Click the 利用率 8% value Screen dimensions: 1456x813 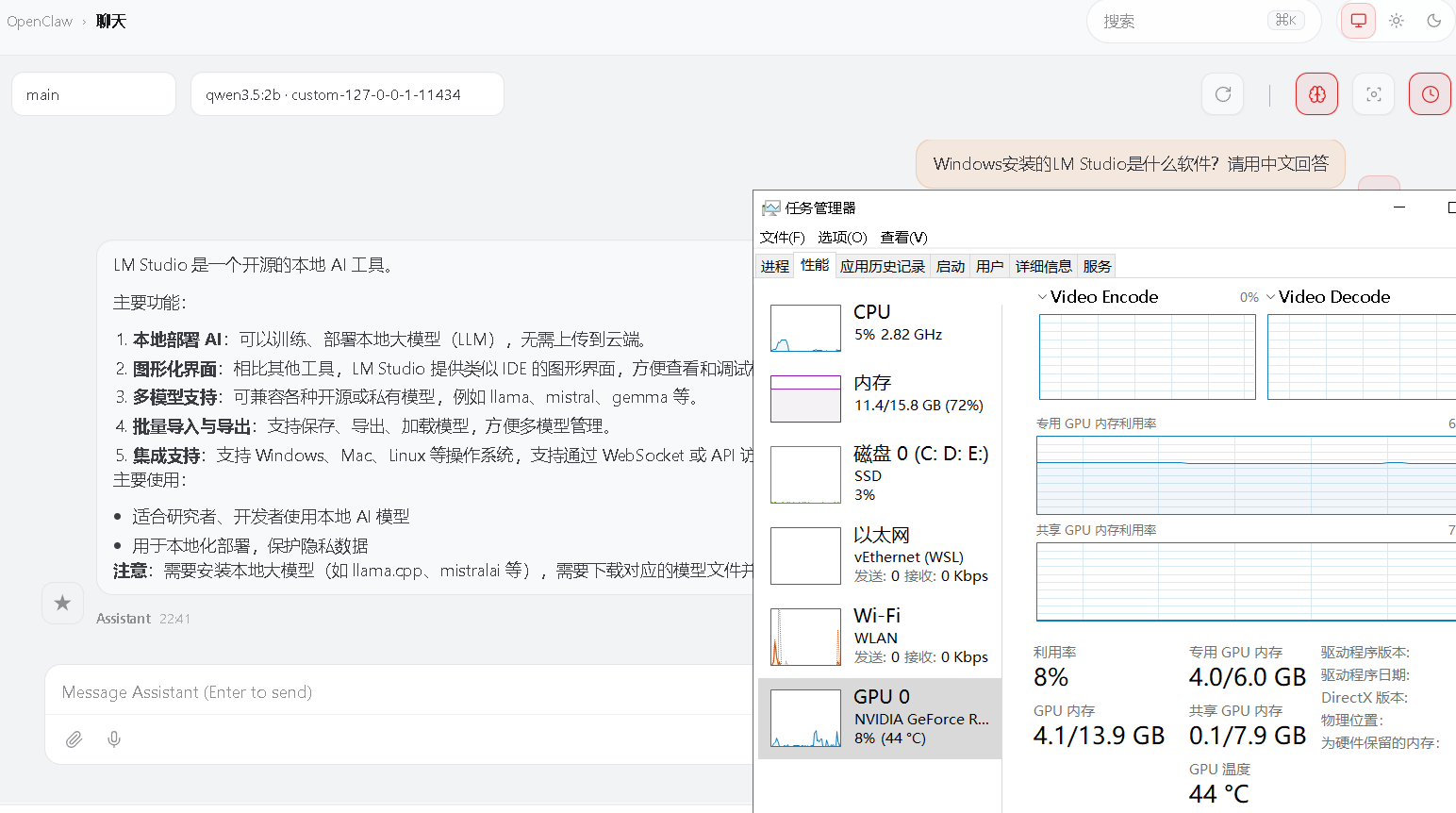coord(1051,677)
